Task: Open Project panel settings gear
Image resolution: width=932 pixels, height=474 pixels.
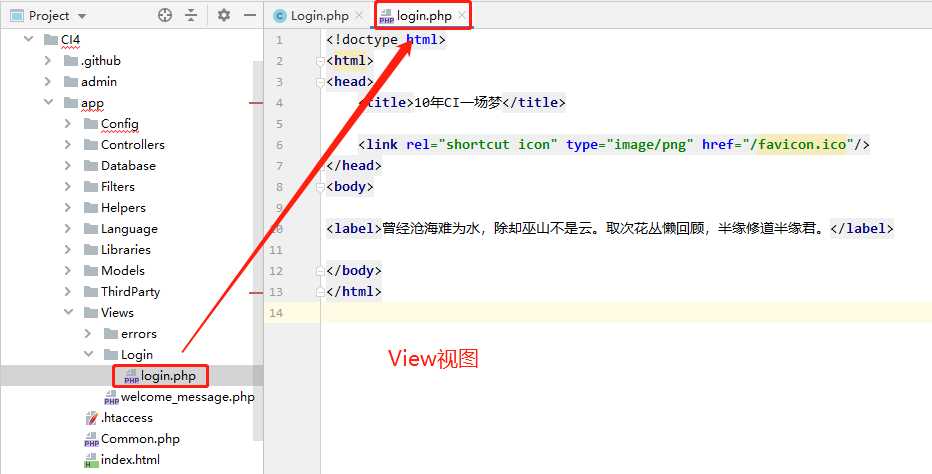Action: (x=223, y=15)
